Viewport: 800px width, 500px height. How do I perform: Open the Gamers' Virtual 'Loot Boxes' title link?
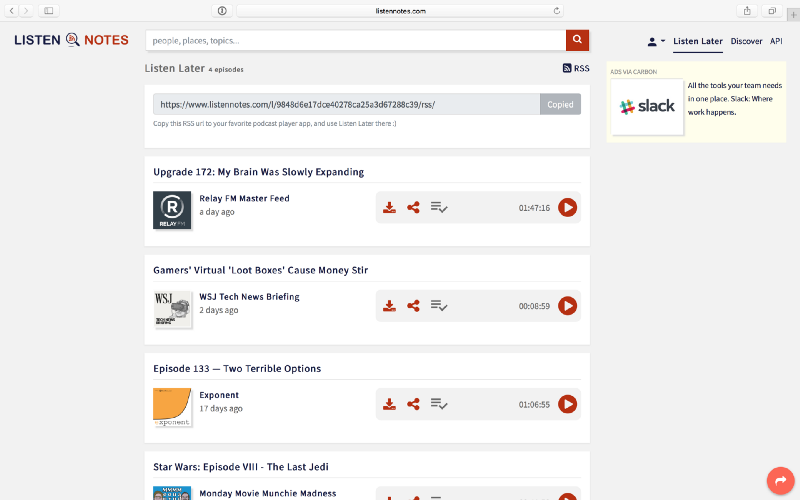[261, 270]
